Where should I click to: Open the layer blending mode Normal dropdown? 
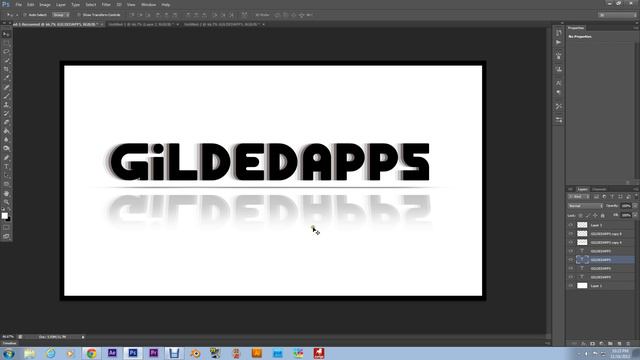[585, 206]
